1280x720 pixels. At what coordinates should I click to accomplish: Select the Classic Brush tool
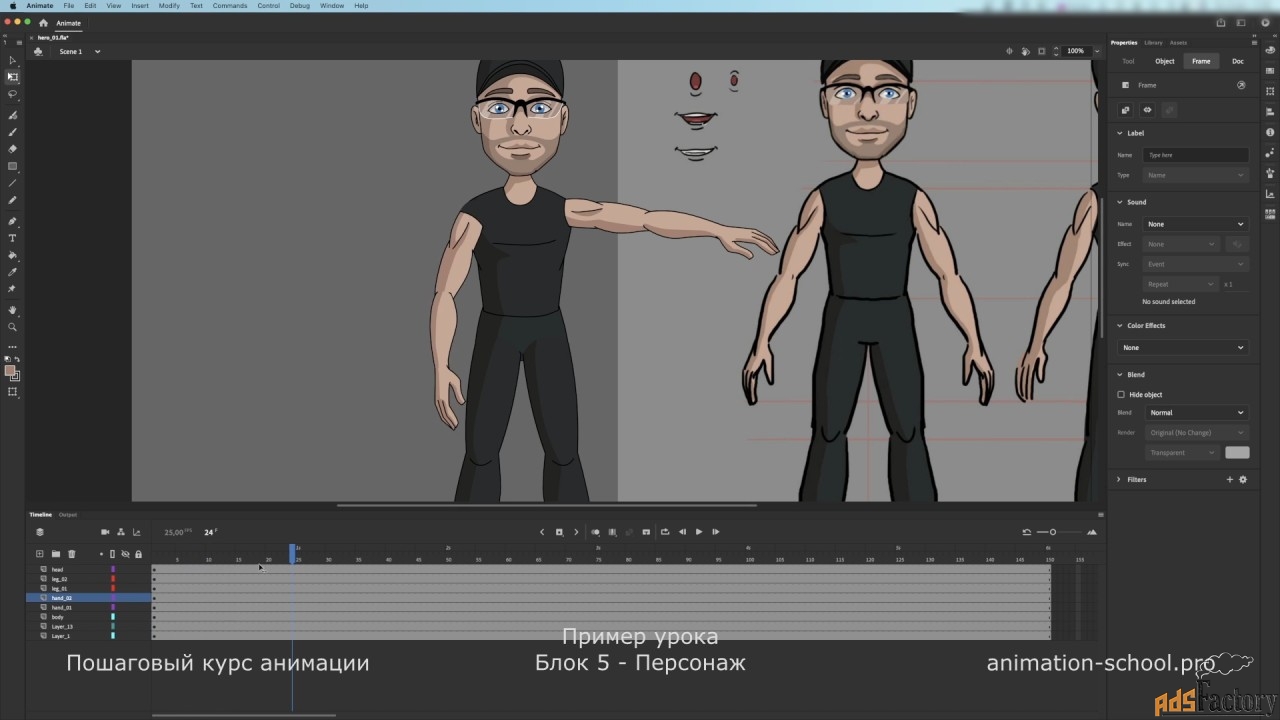click(13, 132)
